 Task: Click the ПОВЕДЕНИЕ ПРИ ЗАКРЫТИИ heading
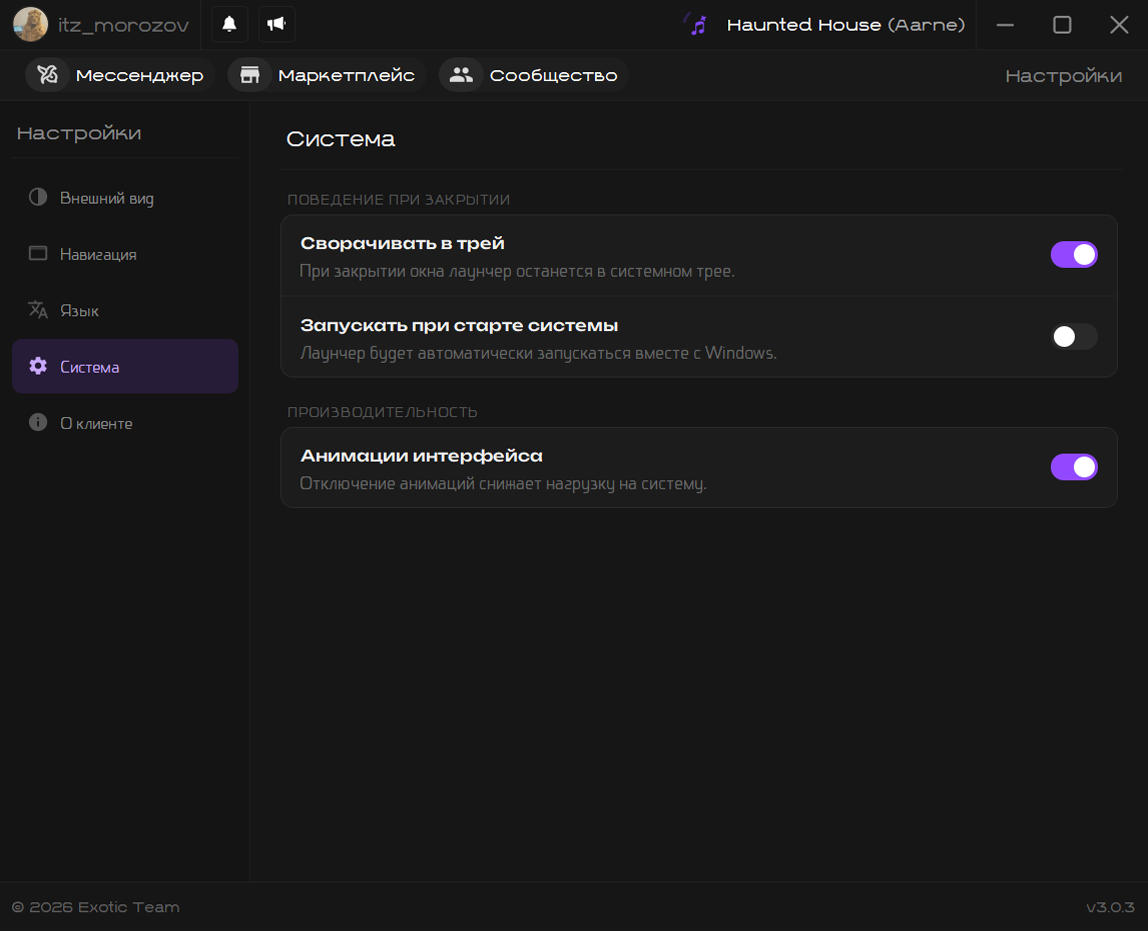pyautogui.click(x=398, y=200)
